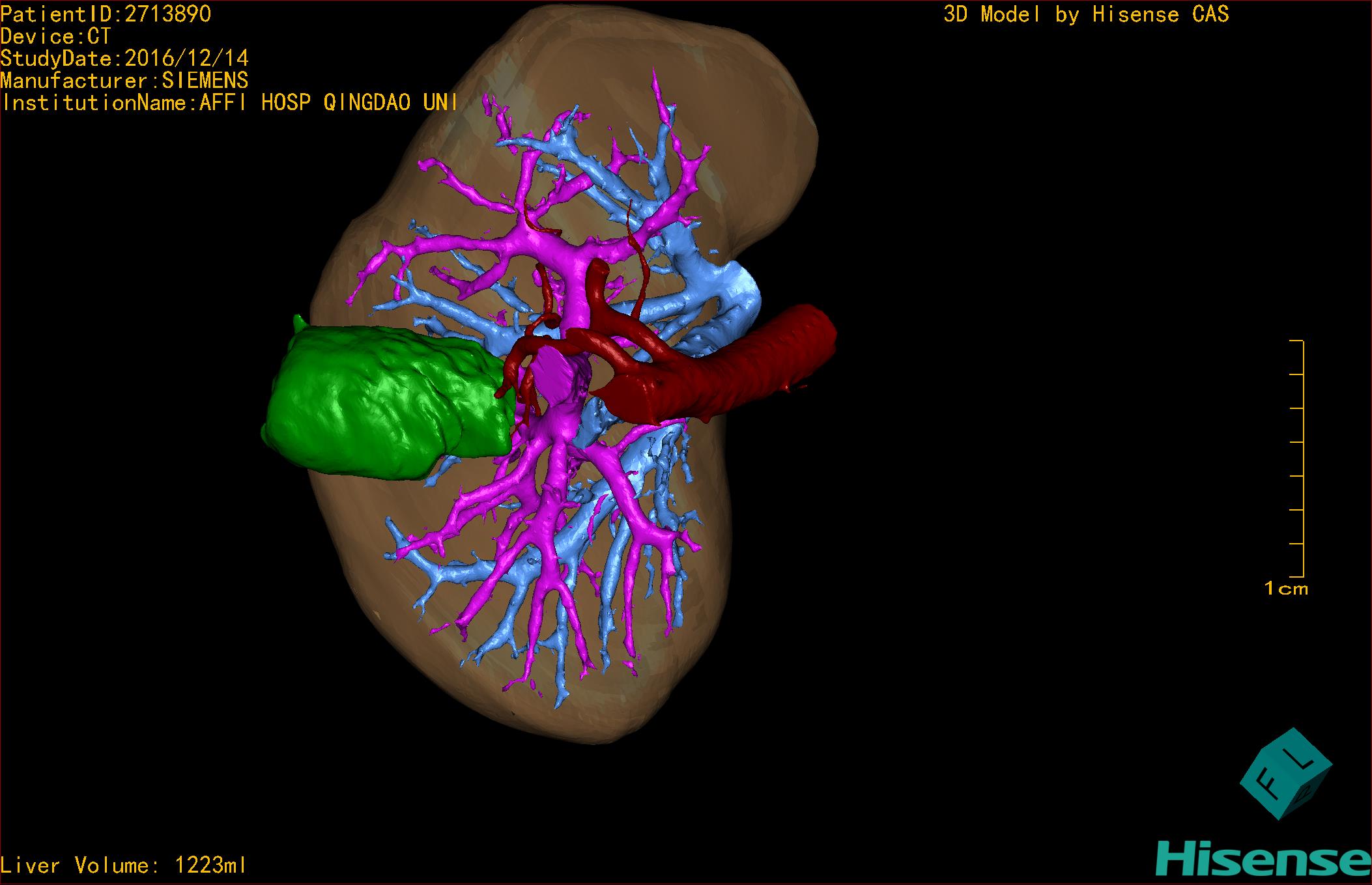Viewport: 1372px width, 885px height.
Task: Click the Device:CT label
Action: coord(55,36)
